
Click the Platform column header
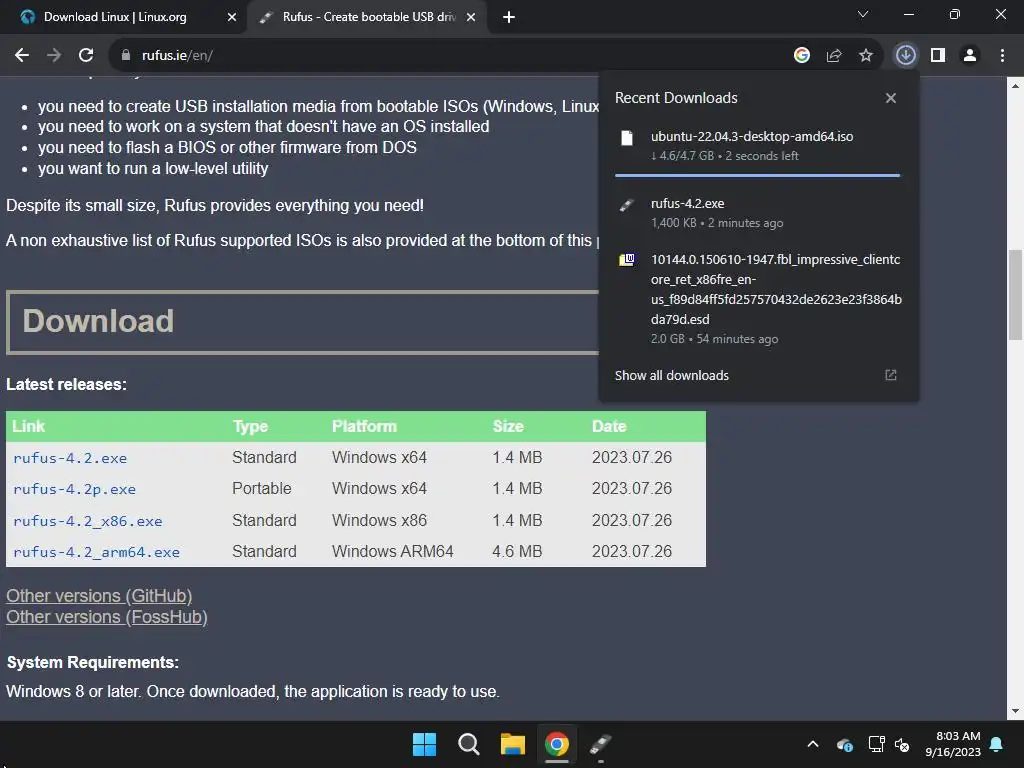(364, 426)
